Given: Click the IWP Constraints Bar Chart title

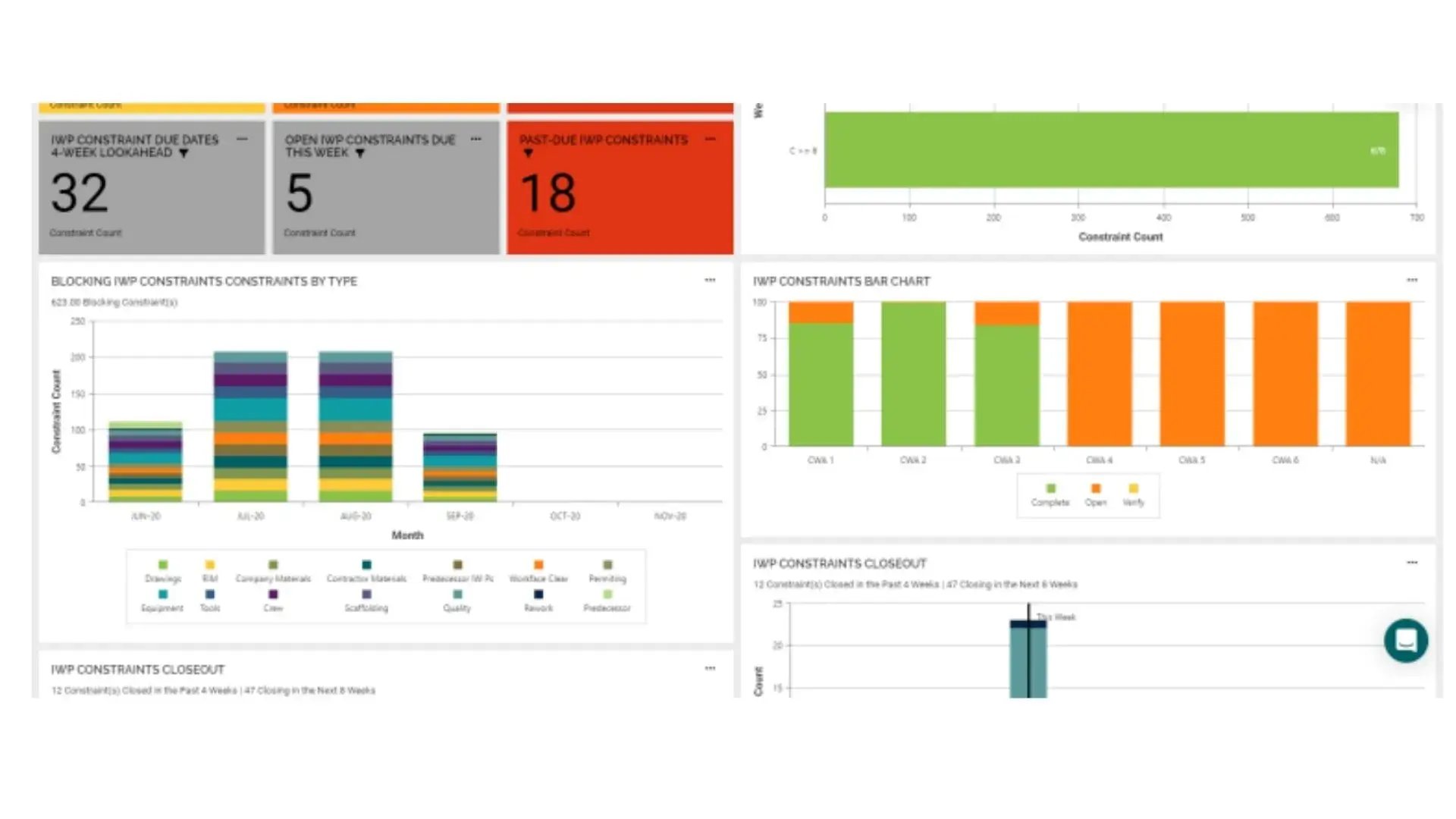Looking at the screenshot, I should pyautogui.click(x=841, y=281).
